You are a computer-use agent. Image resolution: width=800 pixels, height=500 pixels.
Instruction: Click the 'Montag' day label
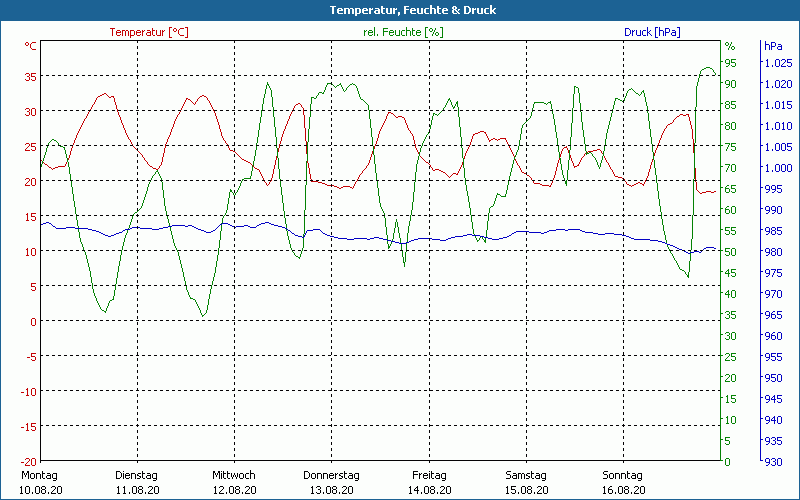click(x=39, y=475)
